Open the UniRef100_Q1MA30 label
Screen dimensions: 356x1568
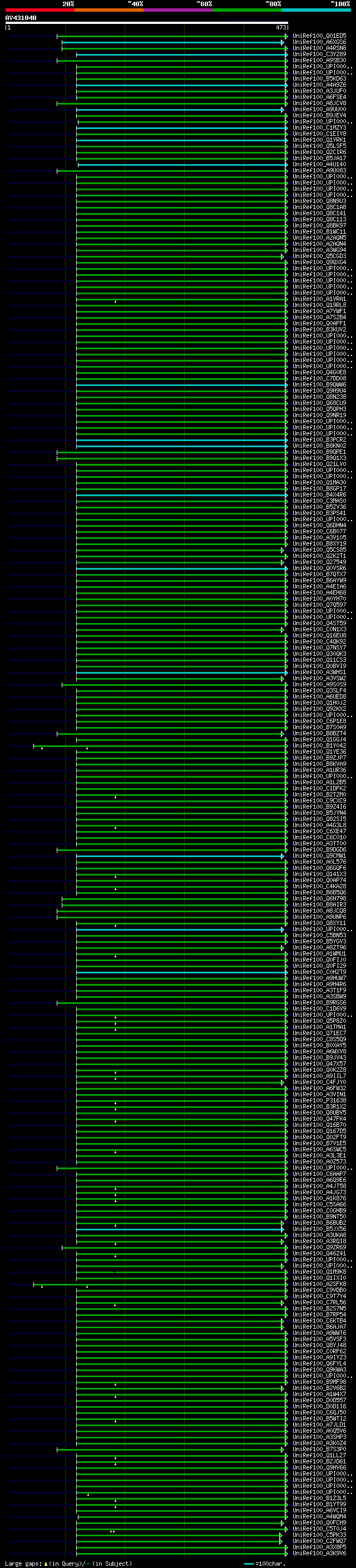coord(319,483)
